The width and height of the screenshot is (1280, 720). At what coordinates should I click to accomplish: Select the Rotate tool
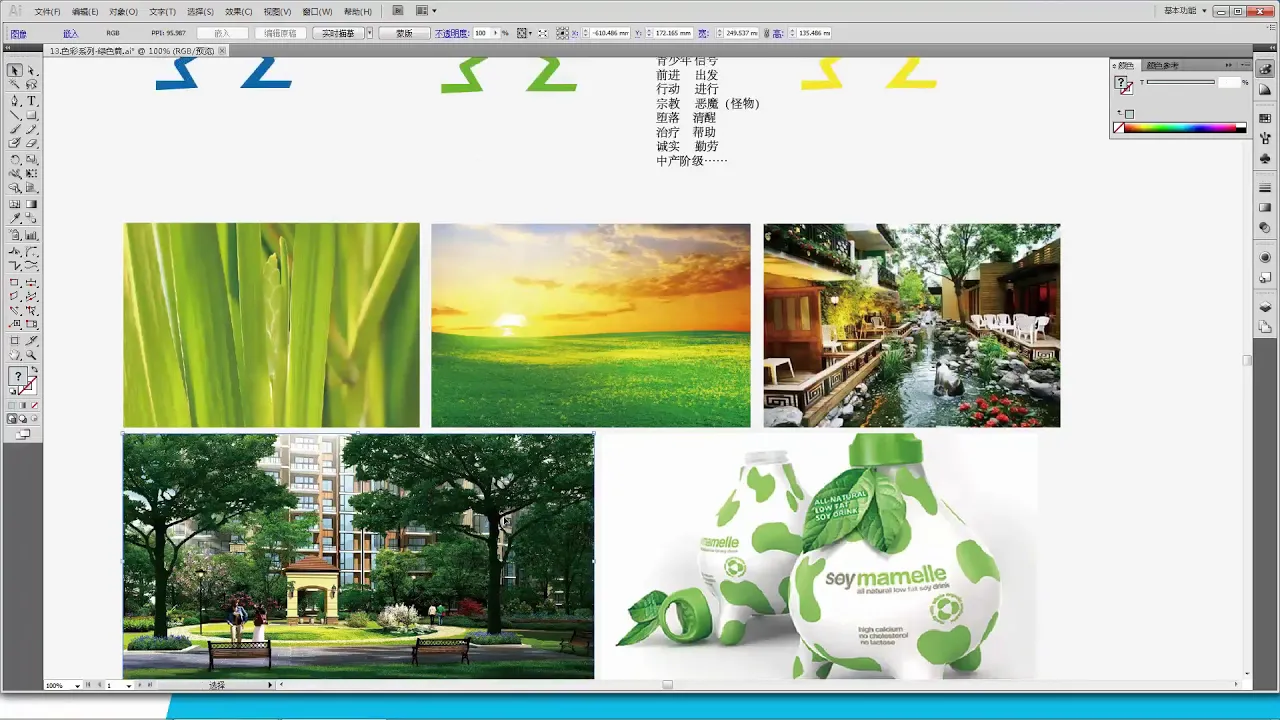14,159
